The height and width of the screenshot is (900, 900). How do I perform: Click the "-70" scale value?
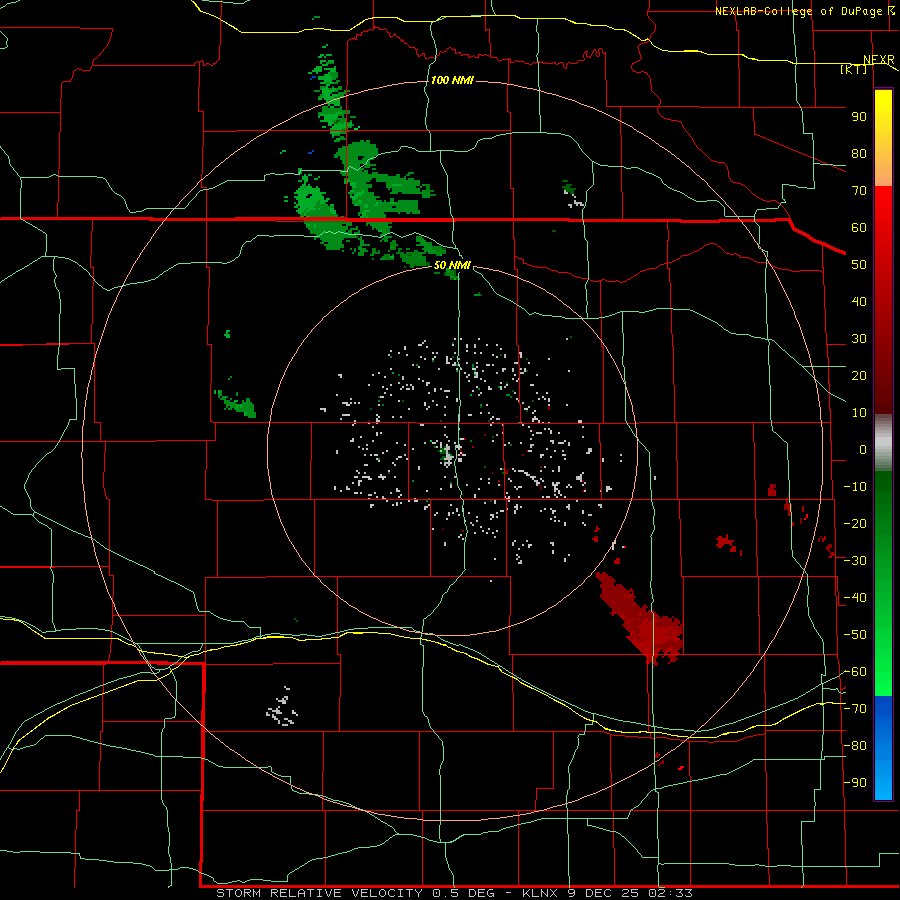(855, 708)
